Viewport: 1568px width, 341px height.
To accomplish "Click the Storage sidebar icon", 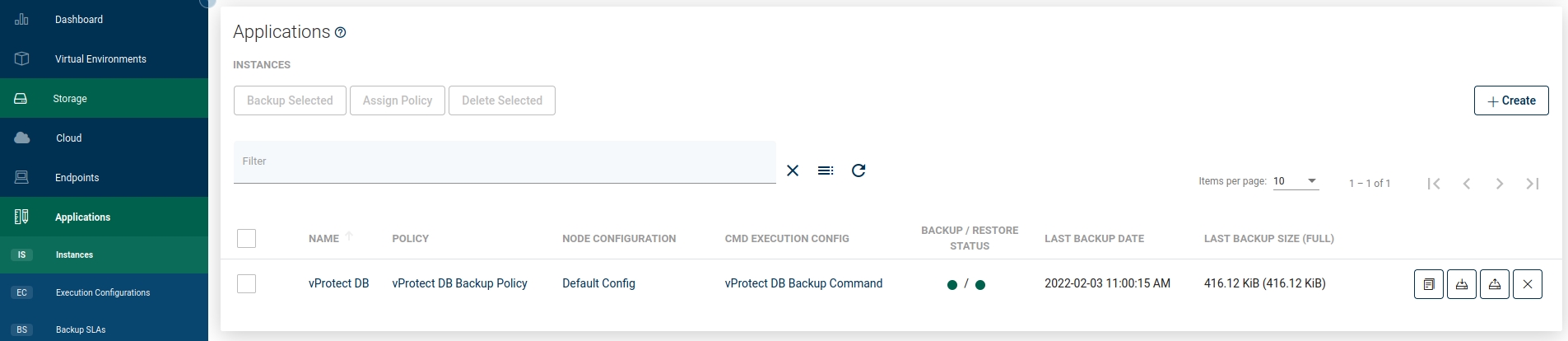I will tap(21, 99).
